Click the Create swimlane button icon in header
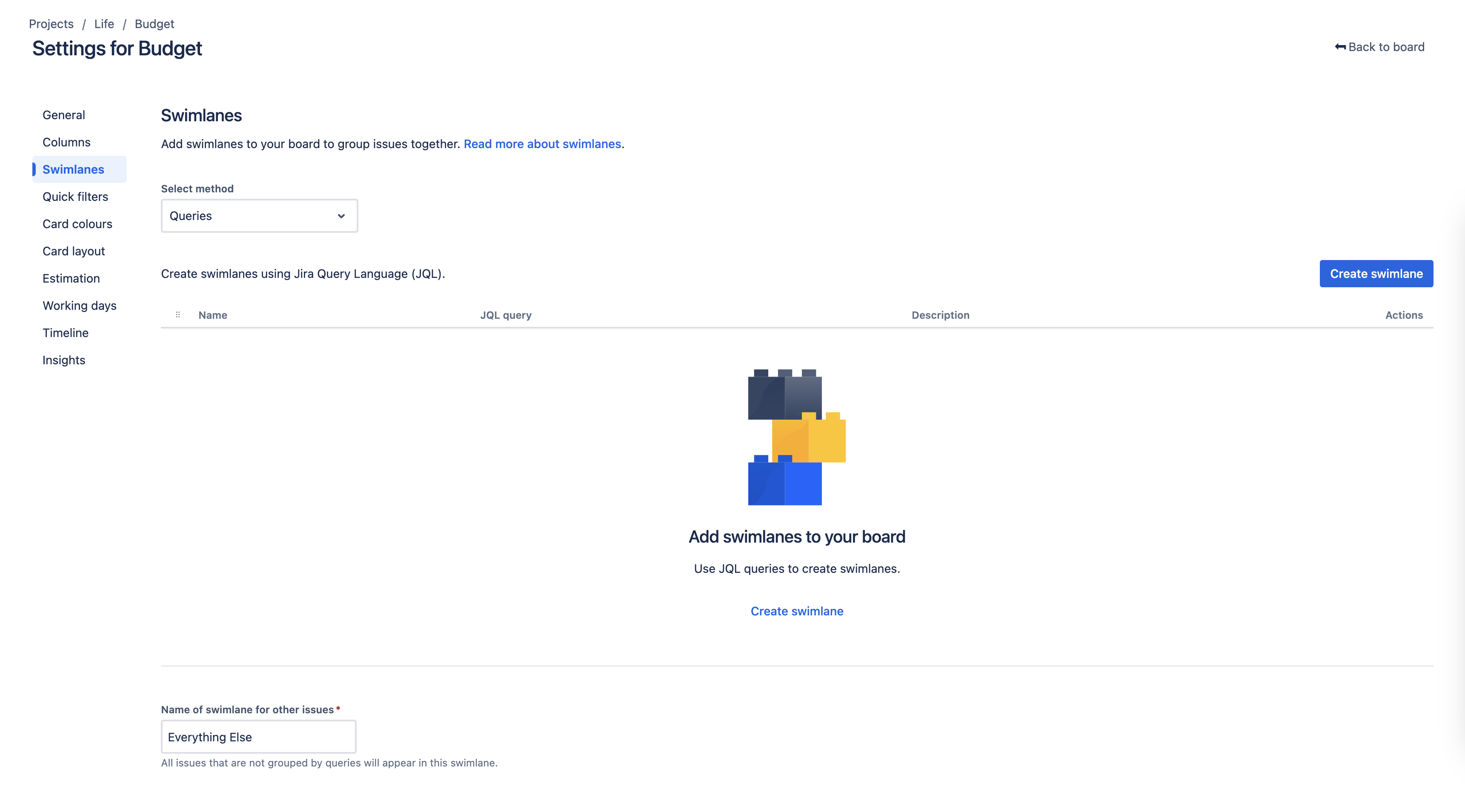Image resolution: width=1465 pixels, height=812 pixels. pos(1376,273)
